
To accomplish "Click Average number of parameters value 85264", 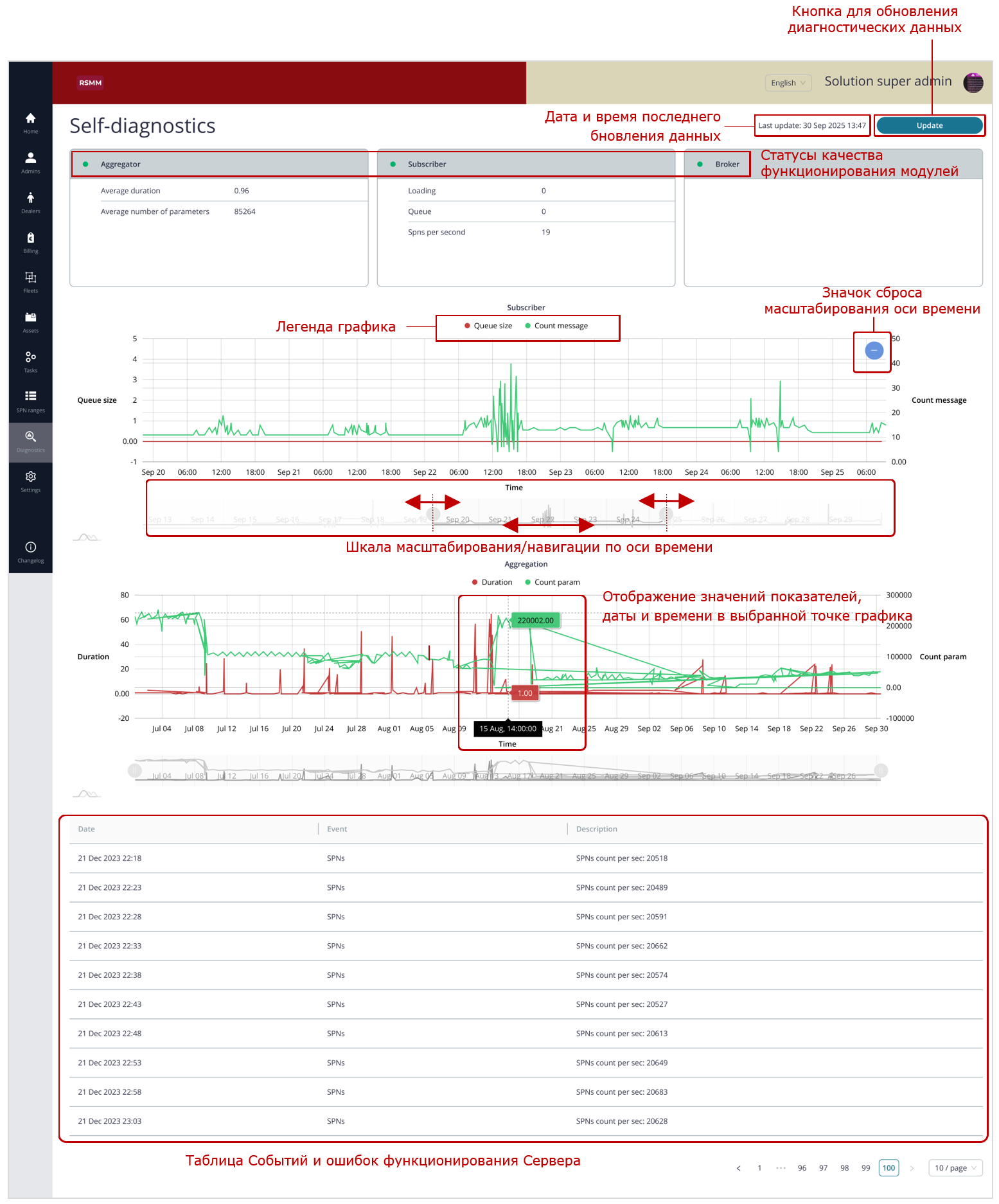I will (245, 211).
